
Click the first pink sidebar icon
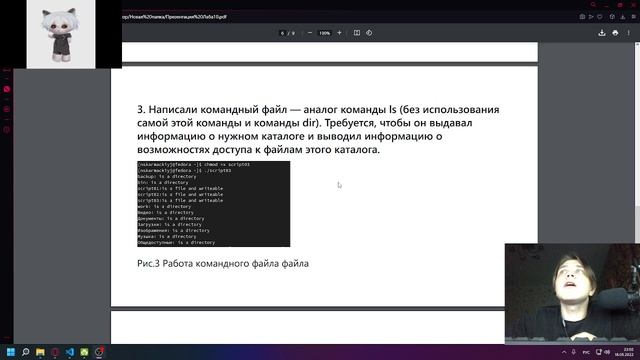click(7, 89)
